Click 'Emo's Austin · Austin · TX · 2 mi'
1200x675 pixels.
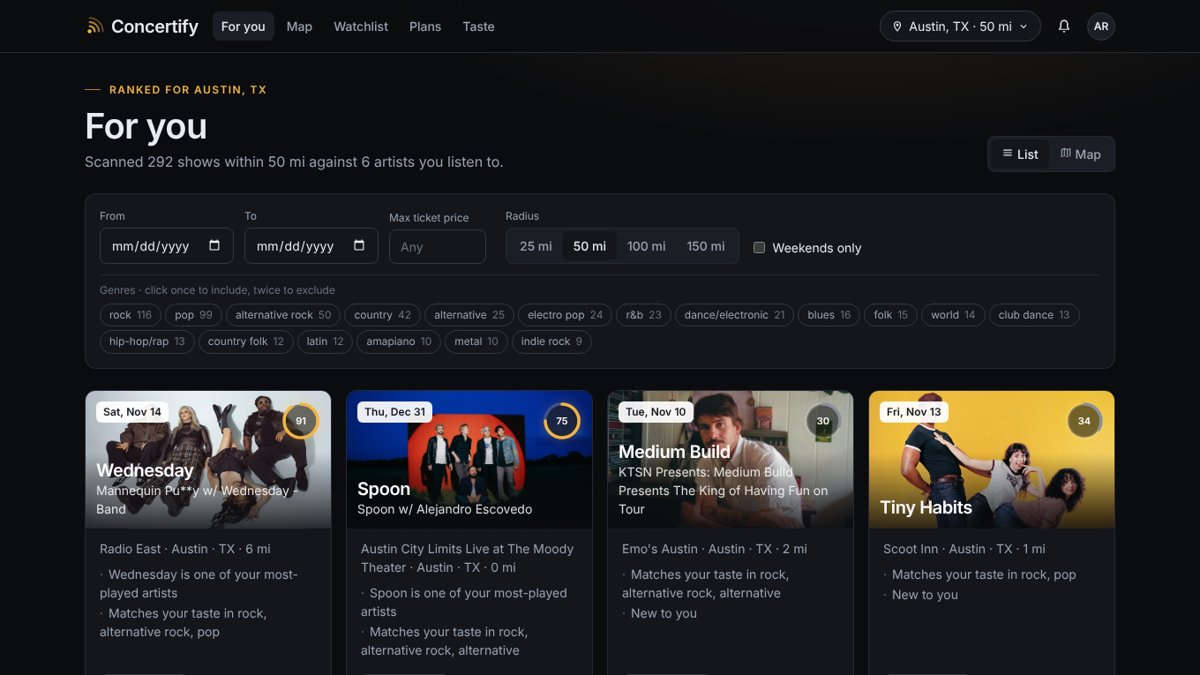tap(715, 549)
